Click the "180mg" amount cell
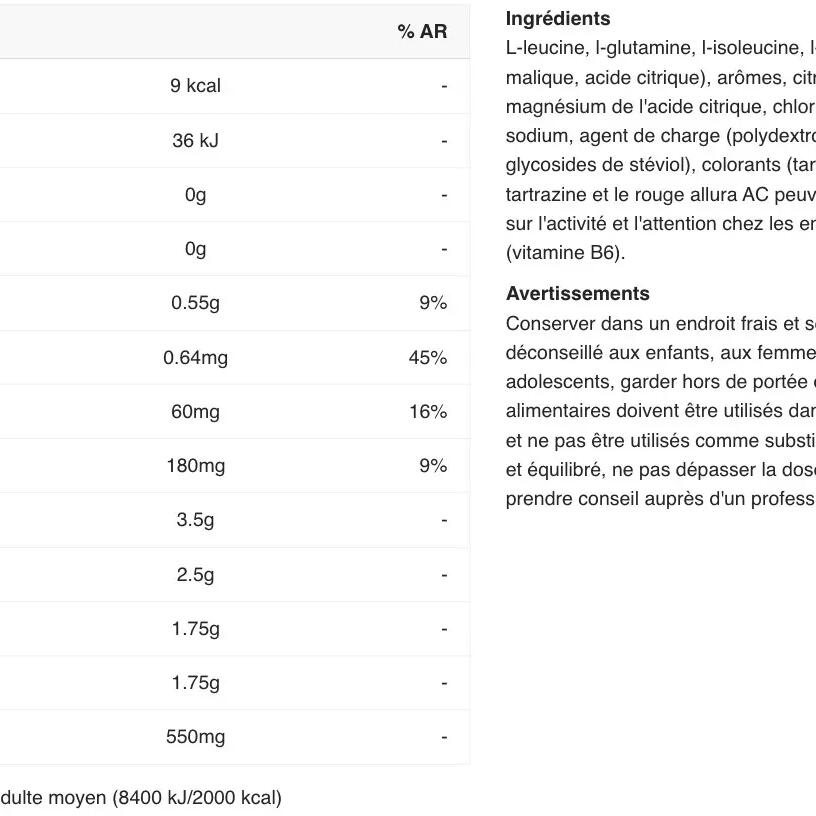 pyautogui.click(x=195, y=466)
